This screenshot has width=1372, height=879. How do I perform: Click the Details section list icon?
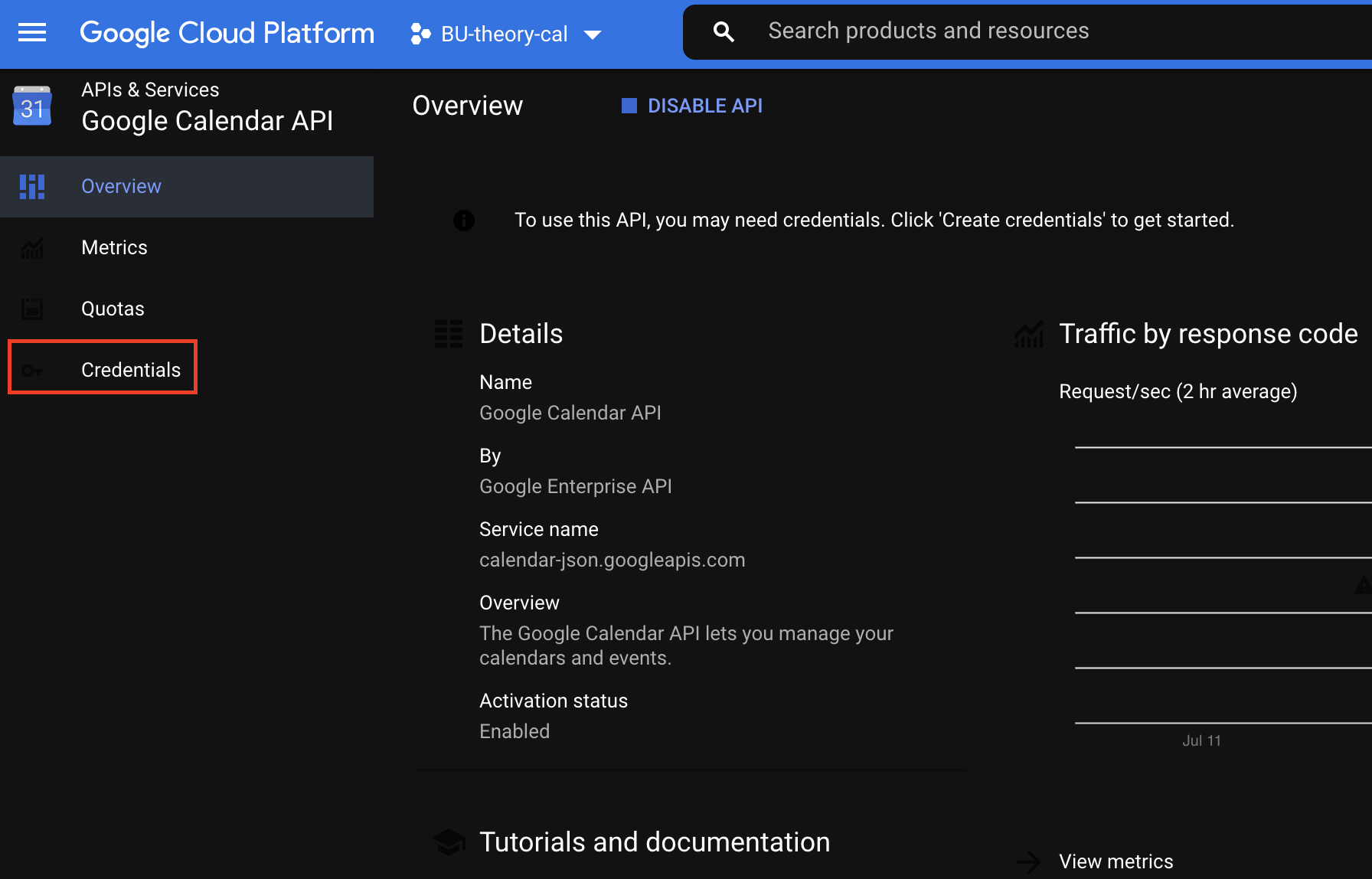click(x=449, y=334)
